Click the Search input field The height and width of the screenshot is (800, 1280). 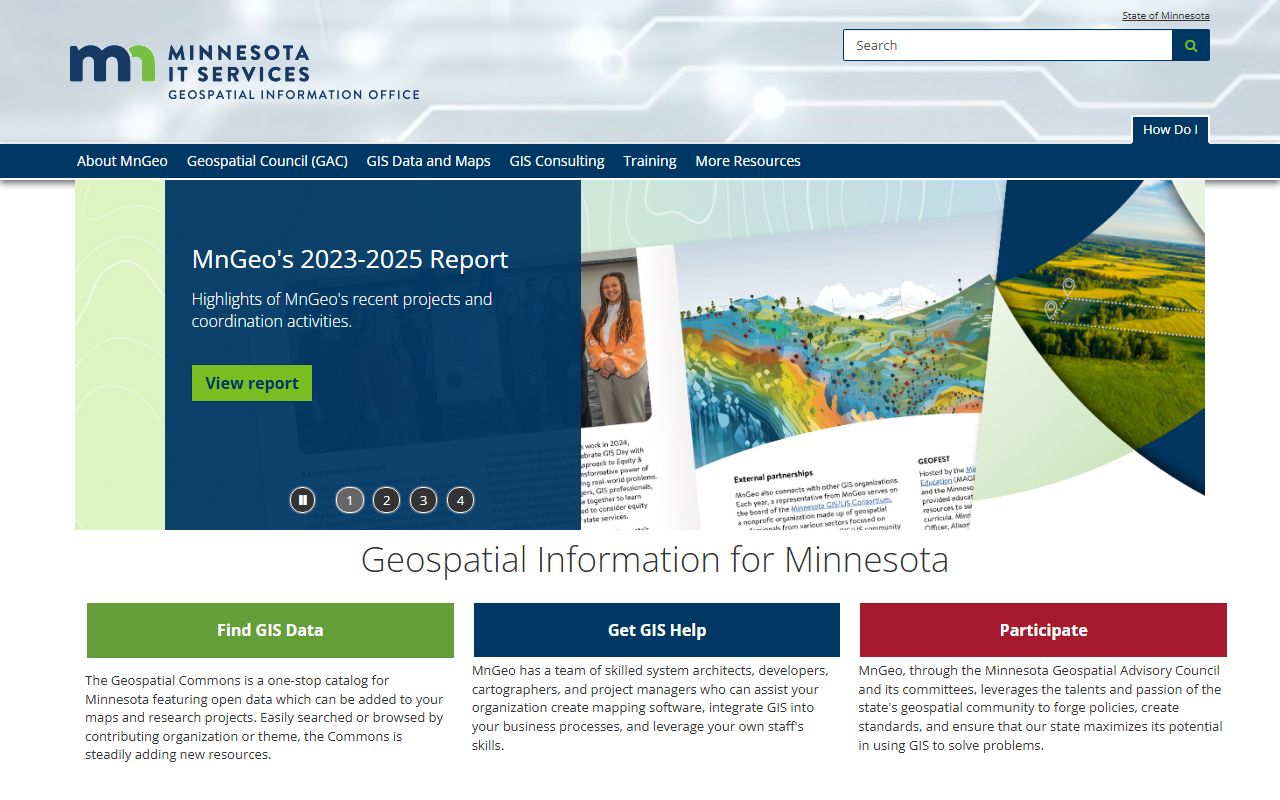(x=1008, y=45)
